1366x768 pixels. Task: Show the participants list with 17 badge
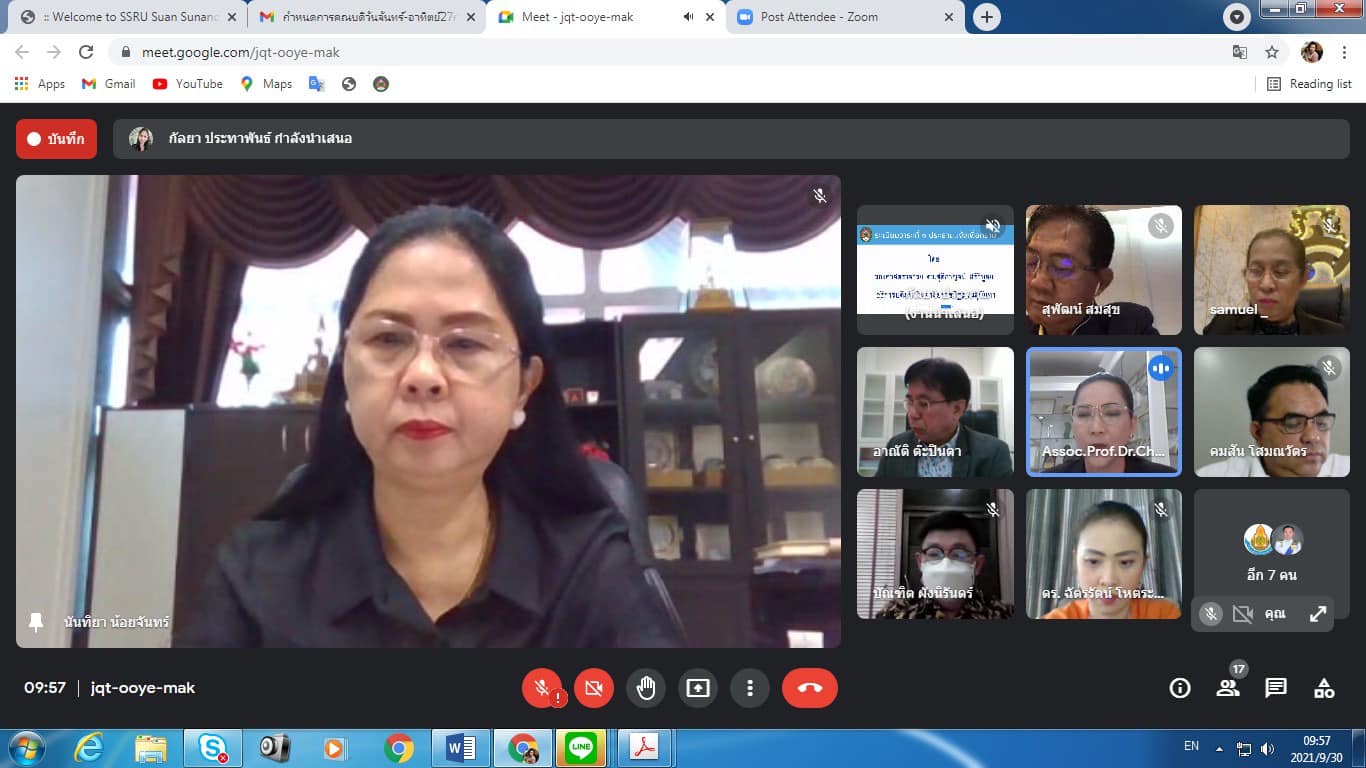(1228, 688)
